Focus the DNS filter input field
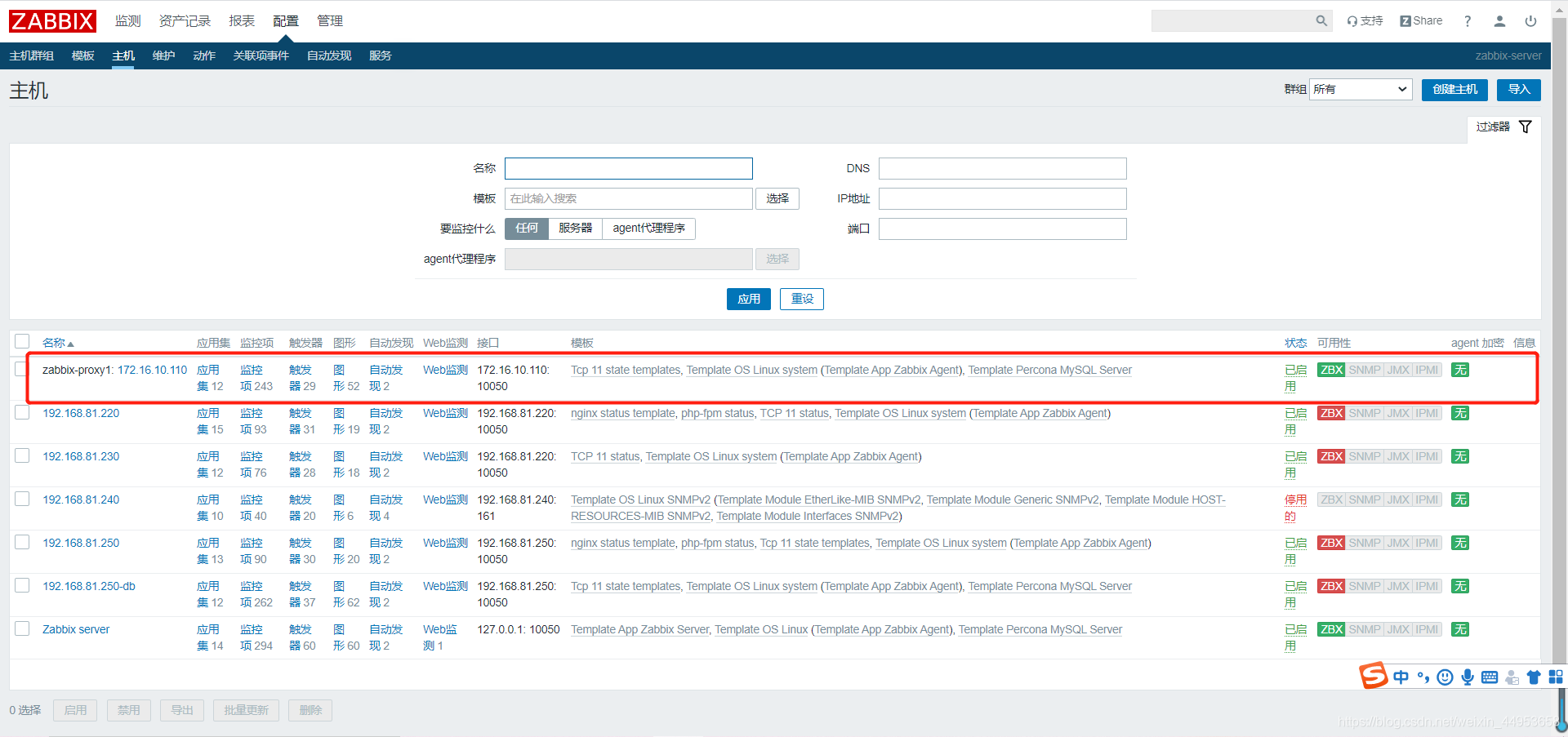The width and height of the screenshot is (1568, 737). click(1003, 168)
